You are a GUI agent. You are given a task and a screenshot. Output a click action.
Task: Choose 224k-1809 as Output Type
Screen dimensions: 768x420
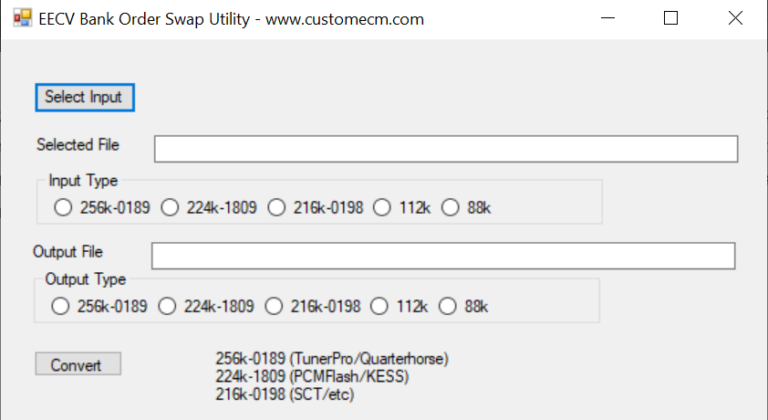(168, 306)
